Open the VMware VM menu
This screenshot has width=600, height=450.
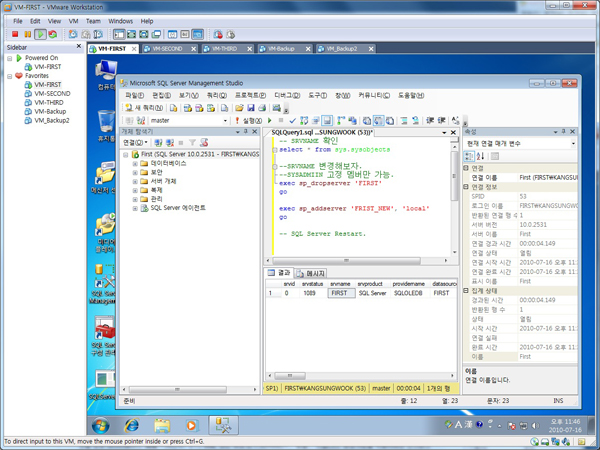coord(73,21)
